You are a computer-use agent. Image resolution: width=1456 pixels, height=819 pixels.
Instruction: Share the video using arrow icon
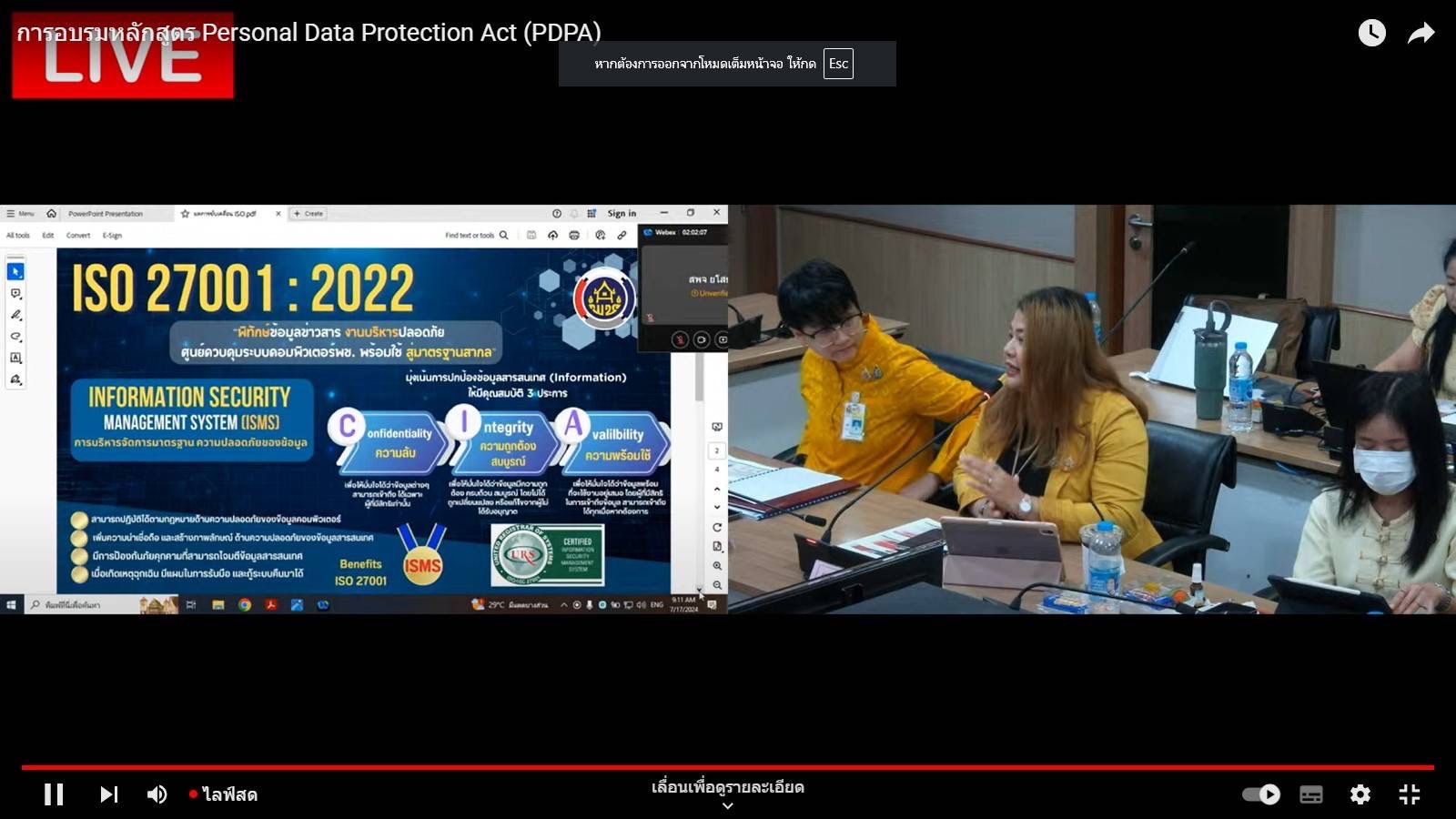pos(1421,34)
